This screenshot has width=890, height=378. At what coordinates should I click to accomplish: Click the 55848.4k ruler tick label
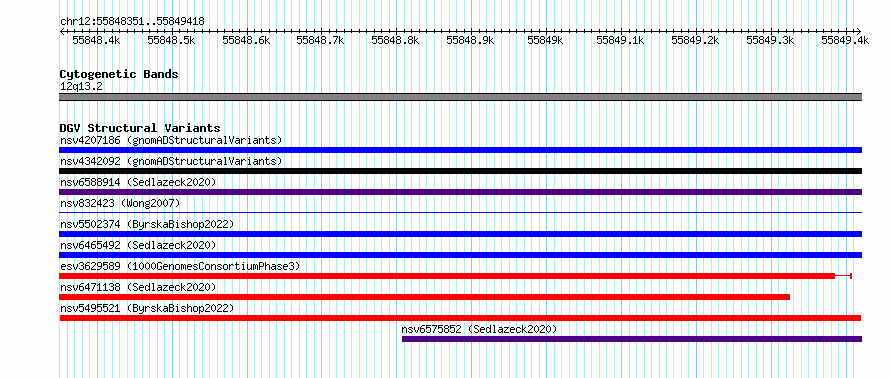[96, 40]
